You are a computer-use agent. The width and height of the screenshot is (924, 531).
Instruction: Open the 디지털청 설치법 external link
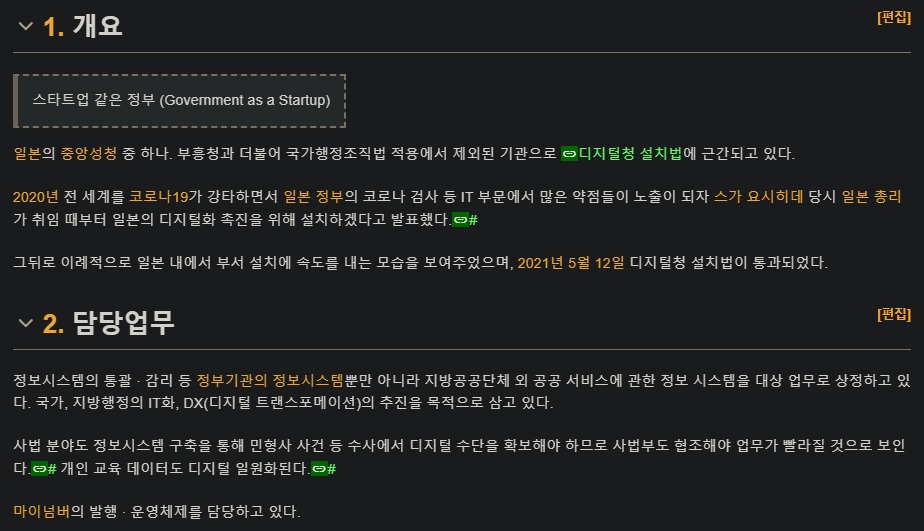629,154
